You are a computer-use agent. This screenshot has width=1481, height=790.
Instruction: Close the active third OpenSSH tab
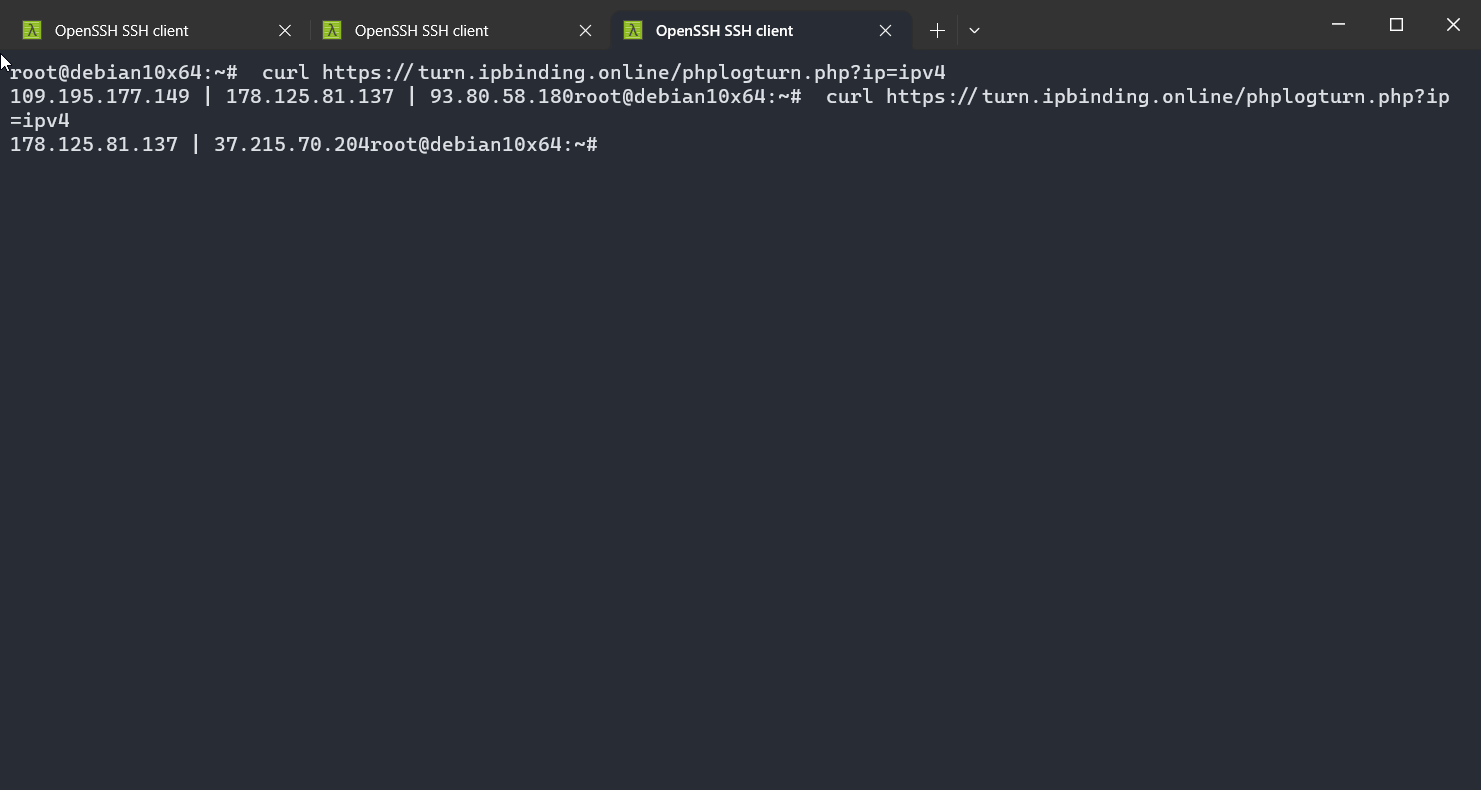point(885,31)
